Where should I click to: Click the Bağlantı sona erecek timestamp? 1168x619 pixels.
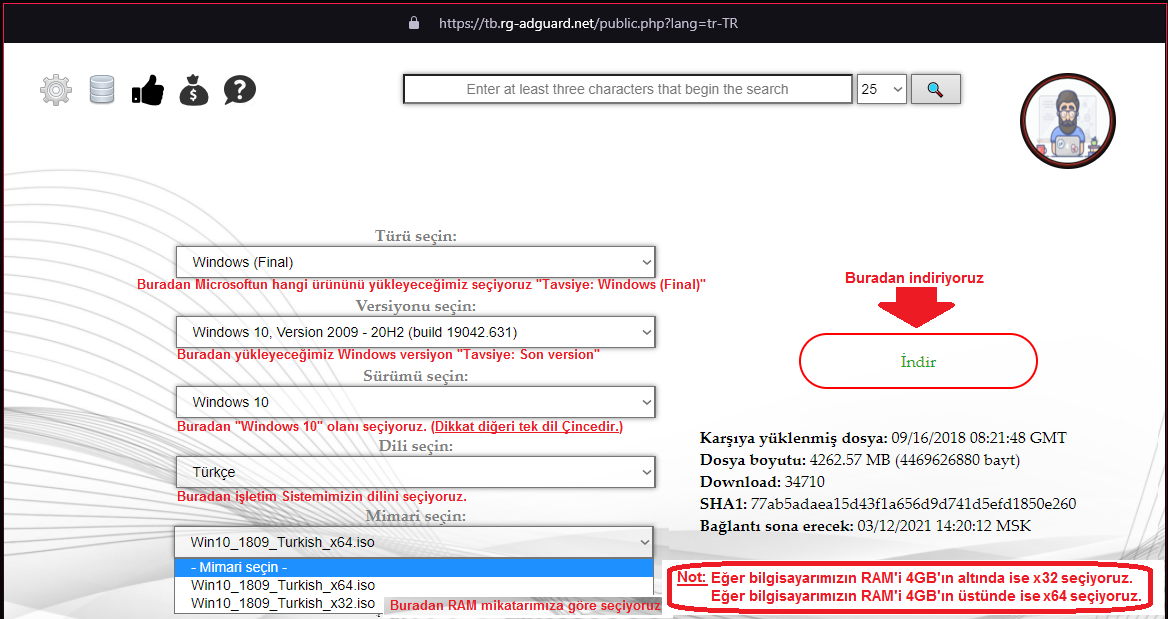point(943,526)
